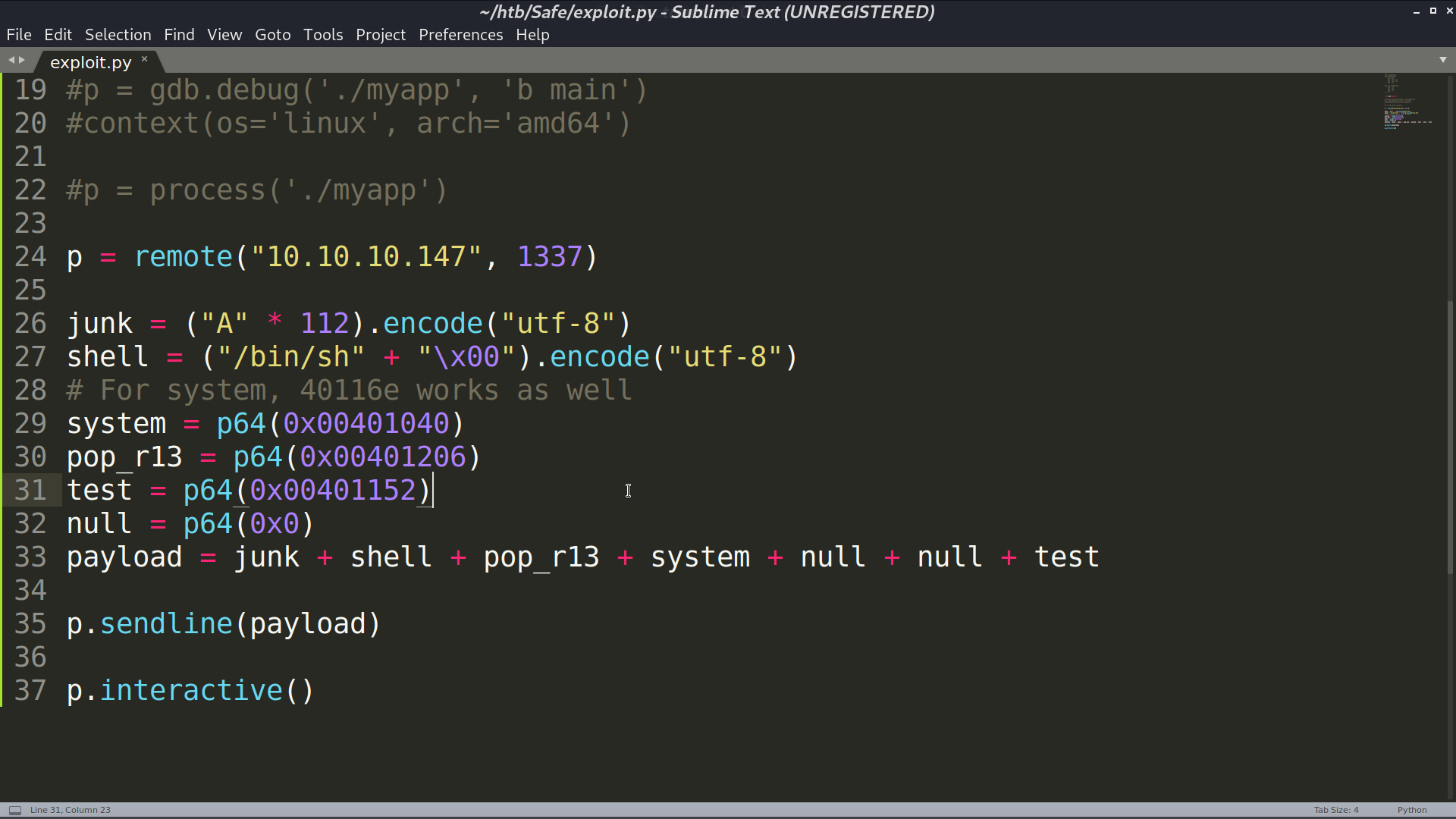This screenshot has height=819, width=1456.
Task: Open the Project menu
Action: click(x=381, y=35)
